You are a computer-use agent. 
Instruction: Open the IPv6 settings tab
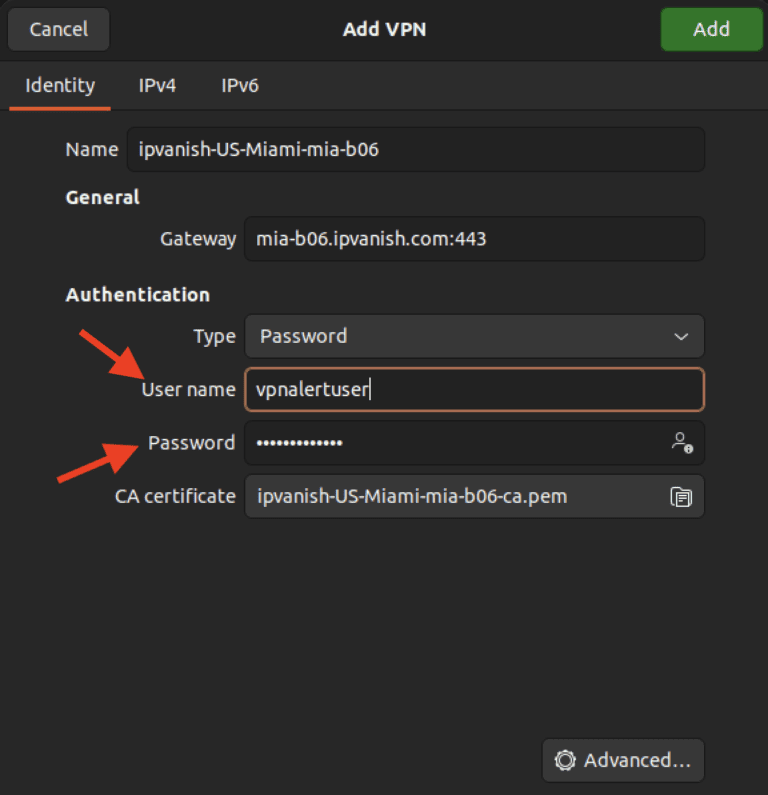(x=240, y=85)
